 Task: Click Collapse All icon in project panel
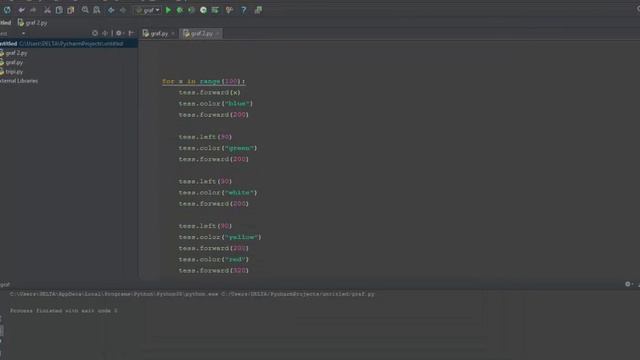click(x=105, y=33)
